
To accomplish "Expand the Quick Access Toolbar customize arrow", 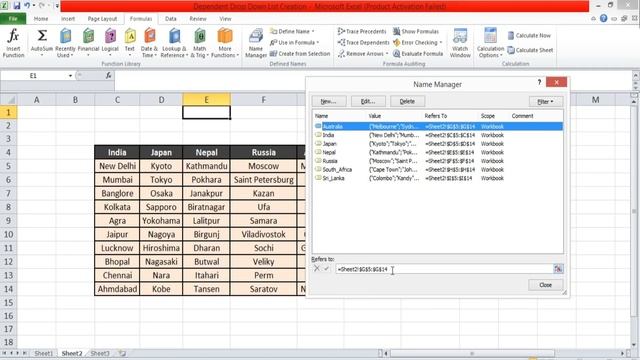I will click(x=57, y=6).
